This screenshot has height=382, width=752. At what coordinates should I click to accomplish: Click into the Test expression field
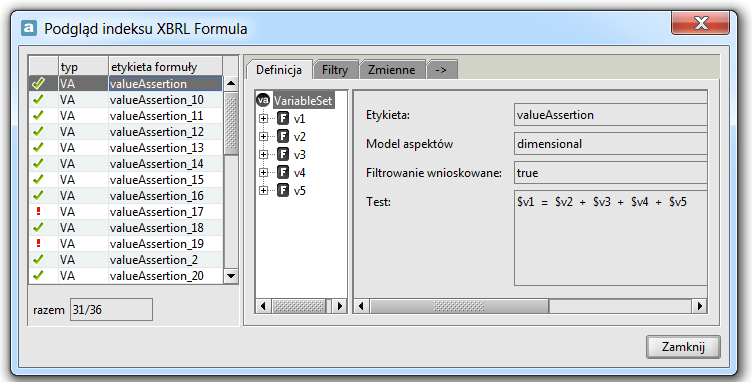point(610,238)
